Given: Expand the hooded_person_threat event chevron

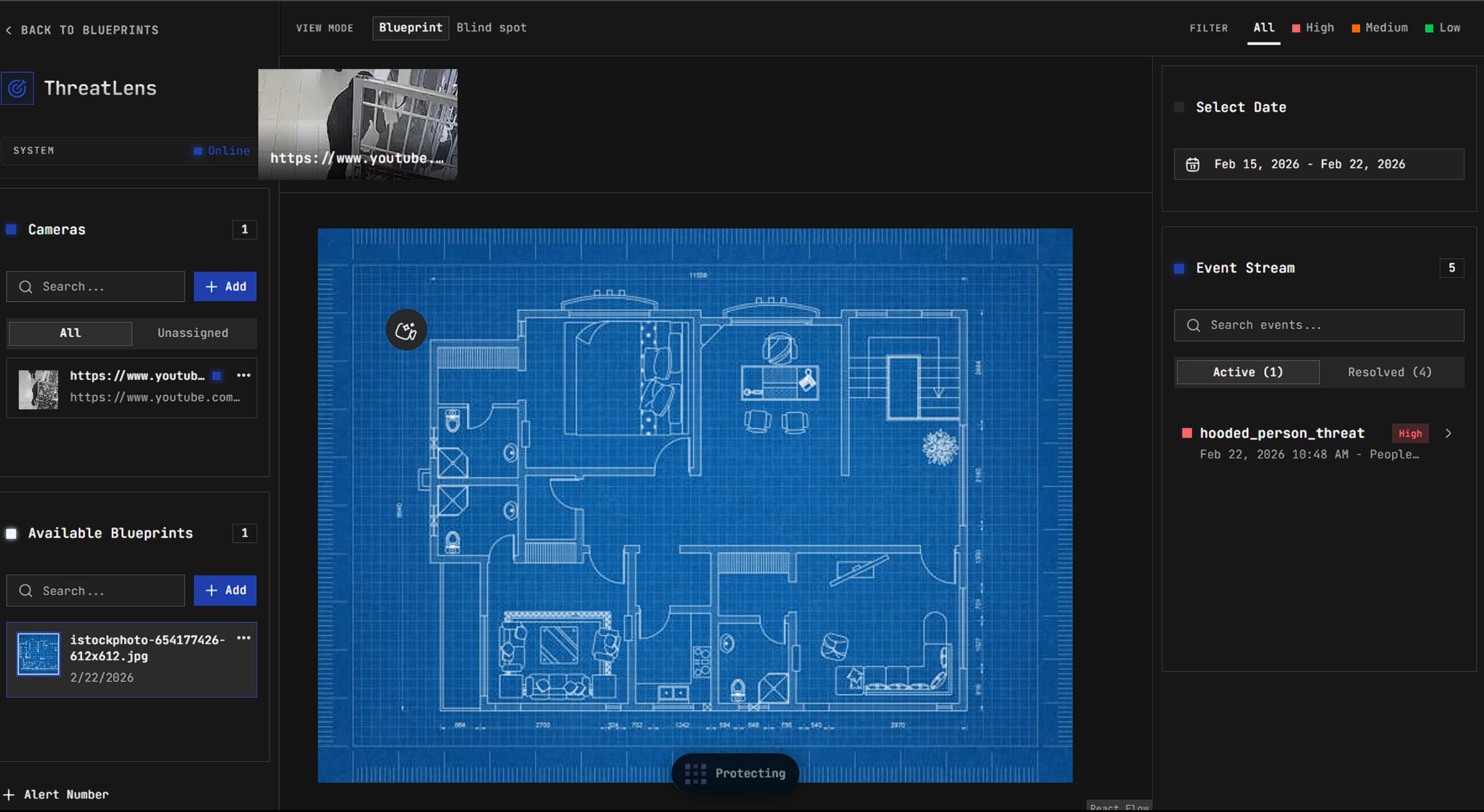Looking at the screenshot, I should tap(1448, 434).
